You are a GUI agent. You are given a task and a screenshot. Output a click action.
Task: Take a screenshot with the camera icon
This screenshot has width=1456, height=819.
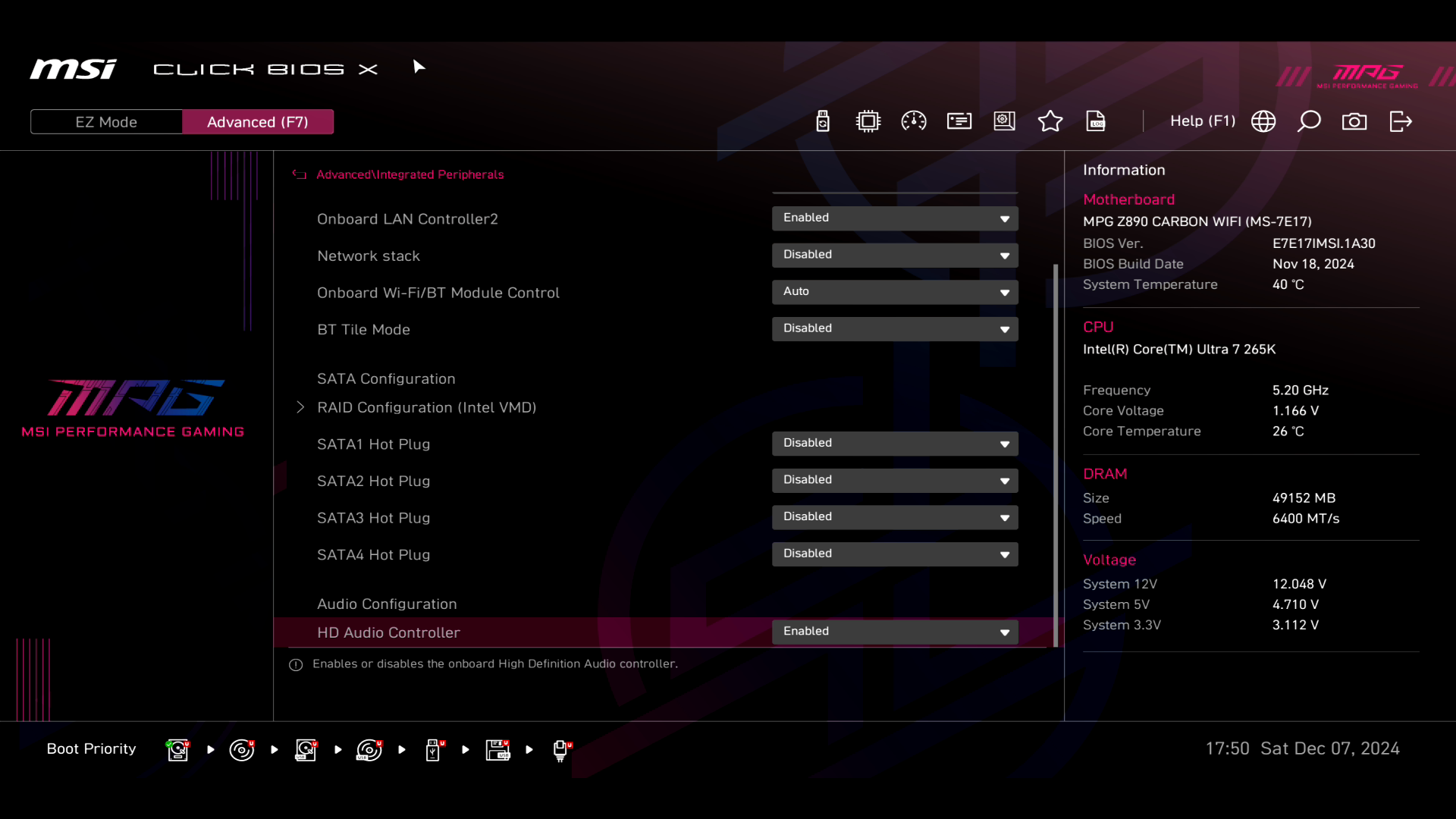(1354, 121)
